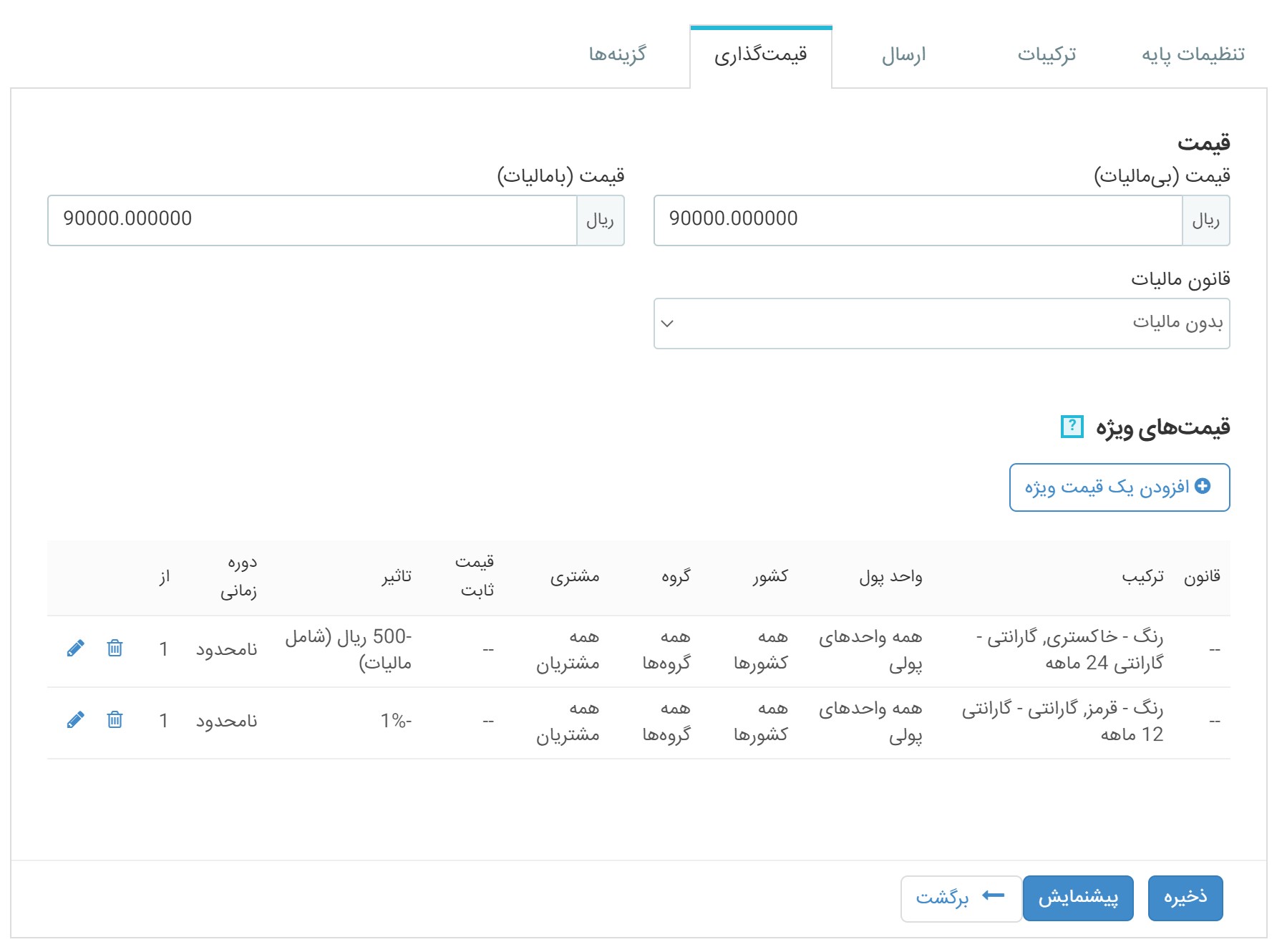Click the برگشت back button
Image resolution: width=1277 pixels, height=952 pixels.
coord(961,898)
